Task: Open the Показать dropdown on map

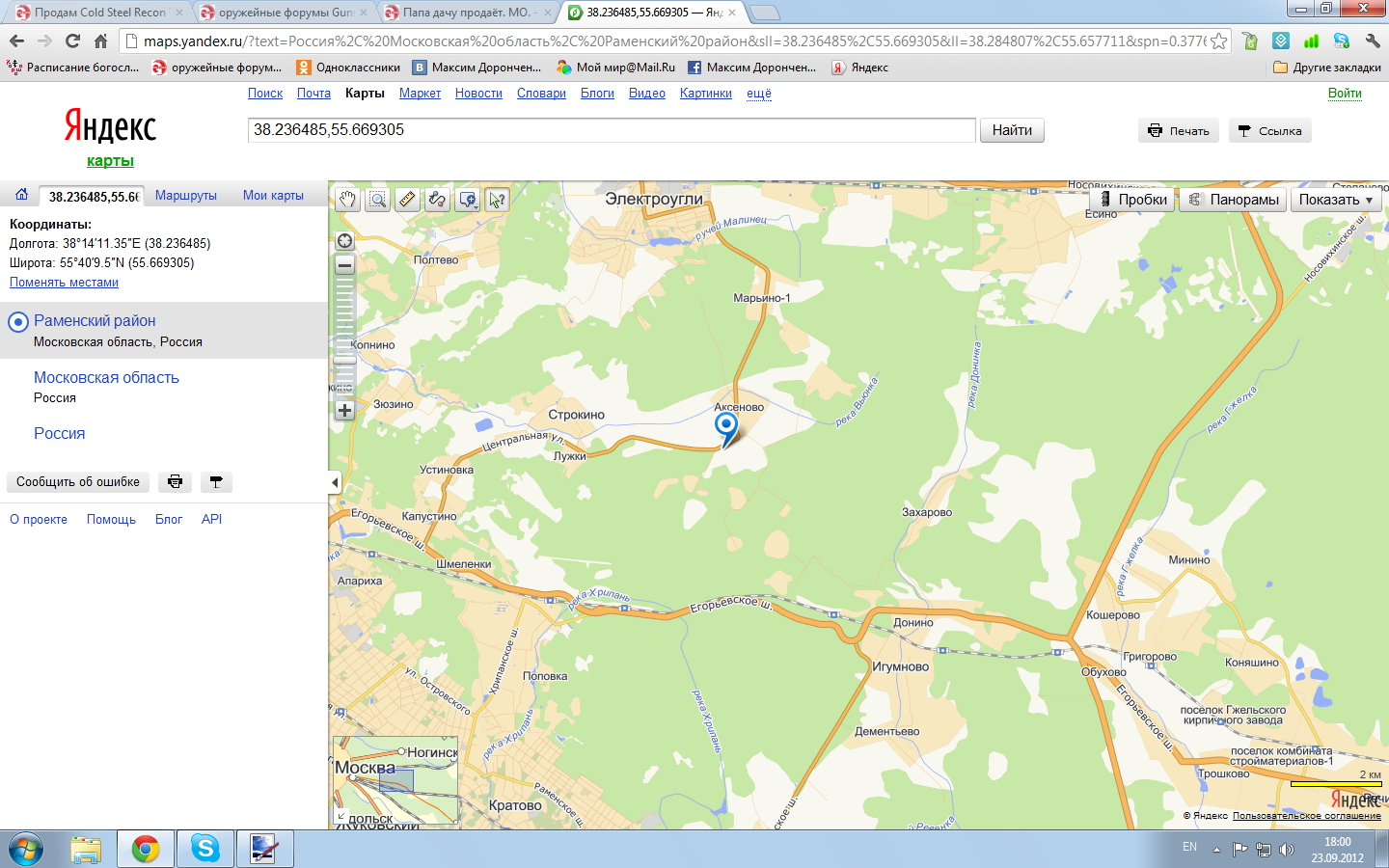Action: click(x=1336, y=200)
